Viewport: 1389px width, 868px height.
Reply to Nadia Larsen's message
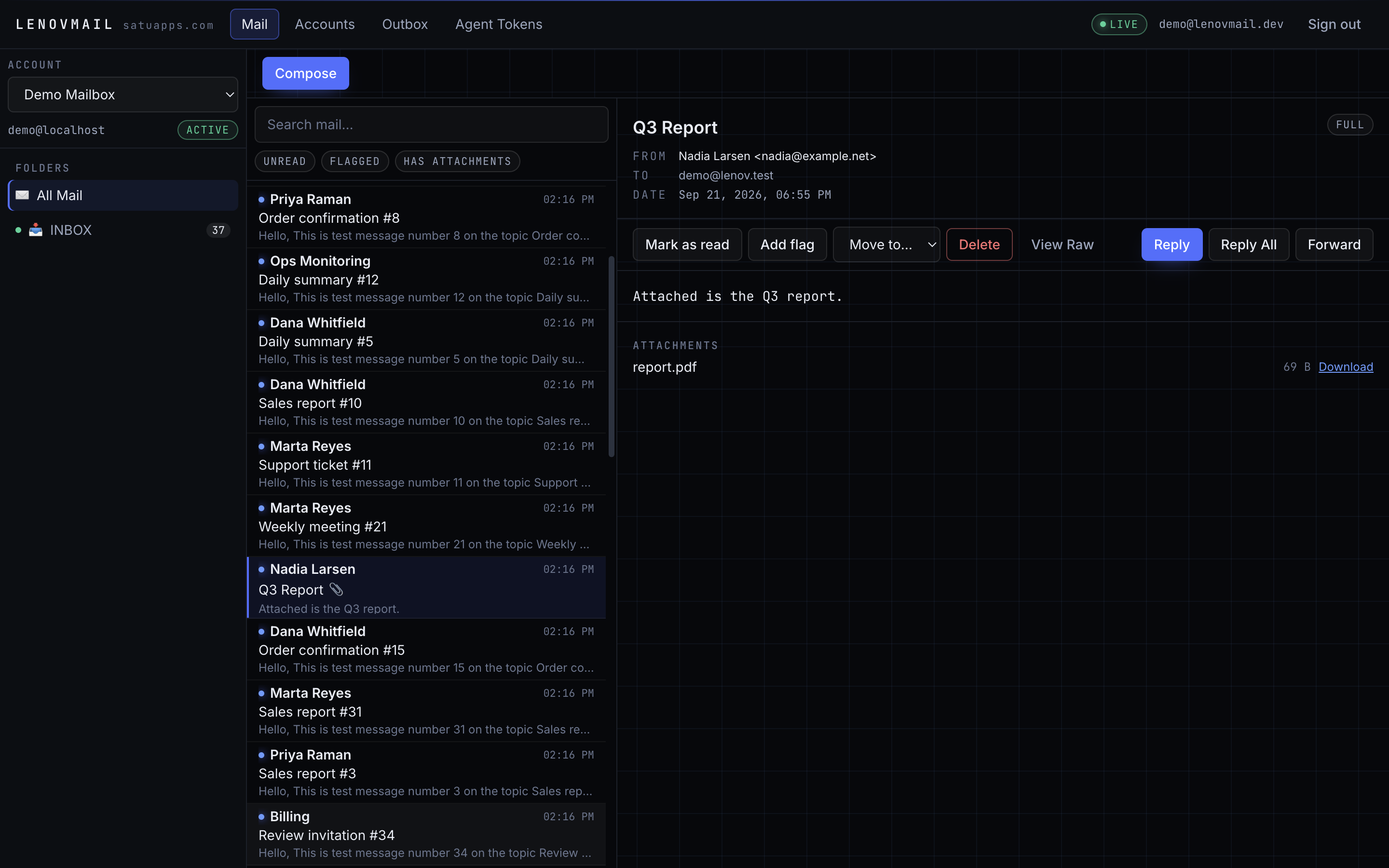[x=1171, y=244]
